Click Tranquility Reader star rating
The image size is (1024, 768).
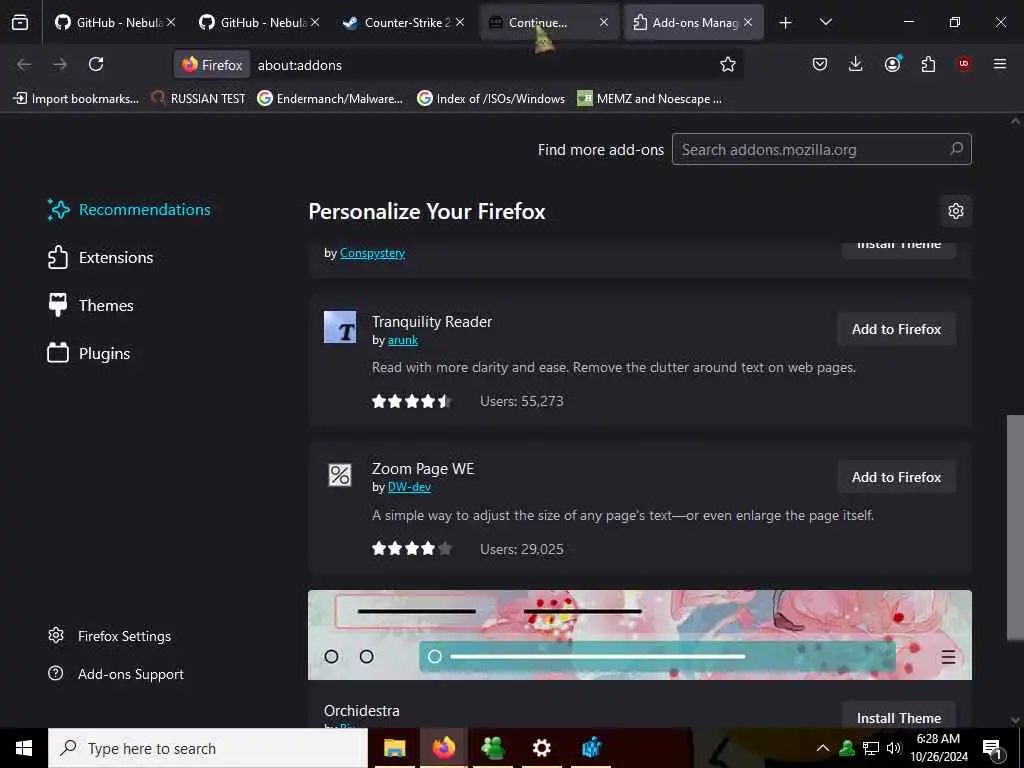point(412,402)
